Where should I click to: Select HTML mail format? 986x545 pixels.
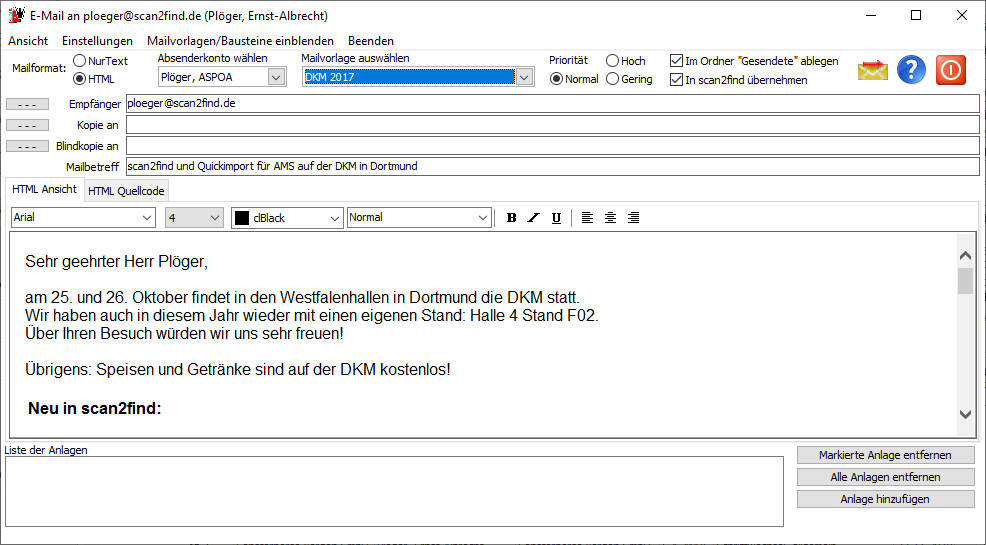click(x=80, y=79)
